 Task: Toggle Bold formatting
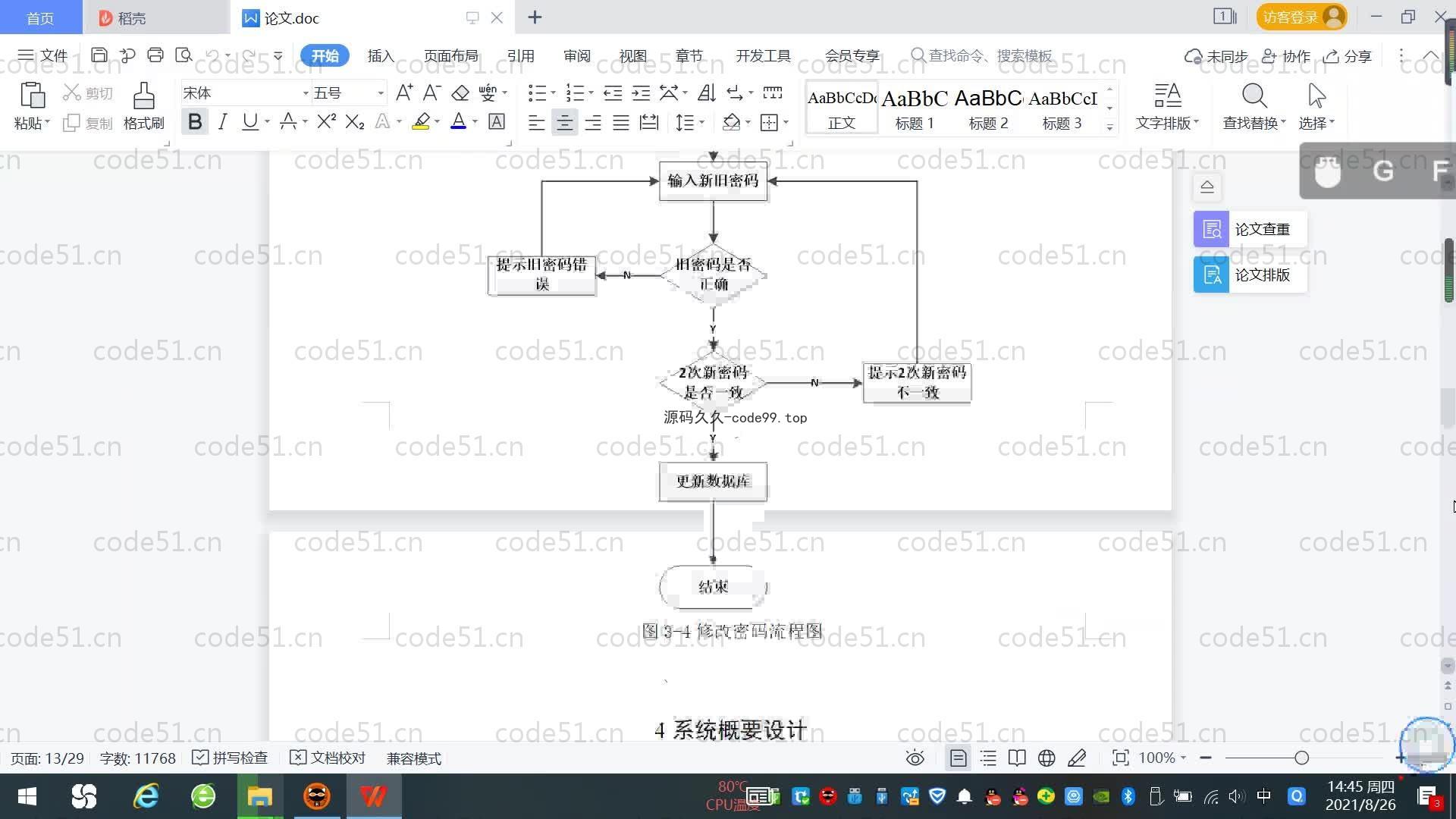[195, 121]
